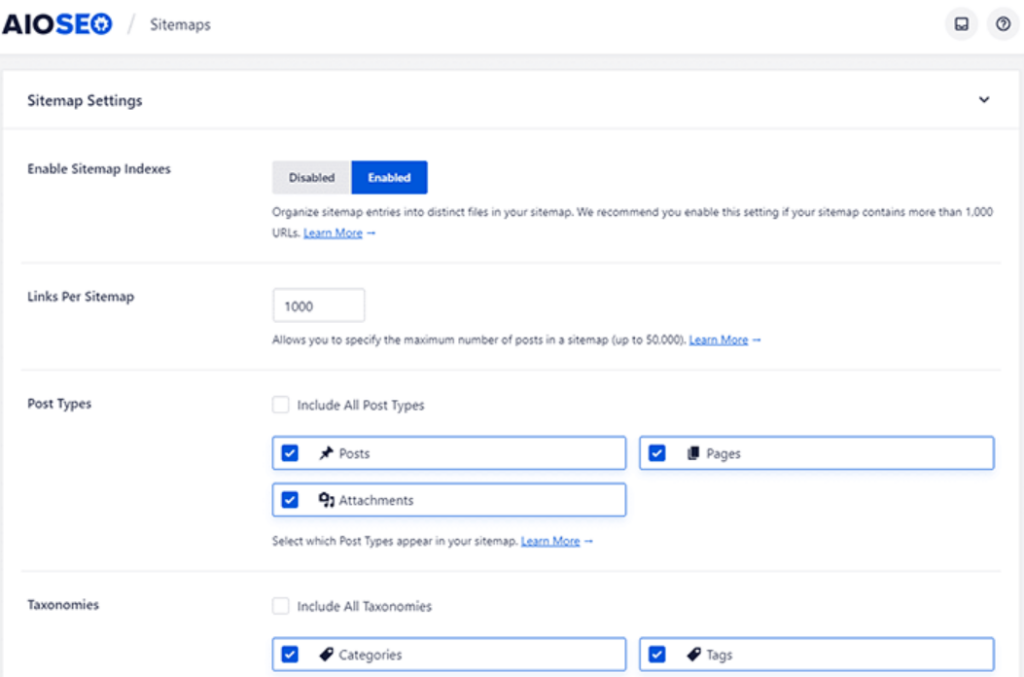Enable the Include All Taxonomies option
Viewport: 1024px width, 677px height.
point(280,606)
